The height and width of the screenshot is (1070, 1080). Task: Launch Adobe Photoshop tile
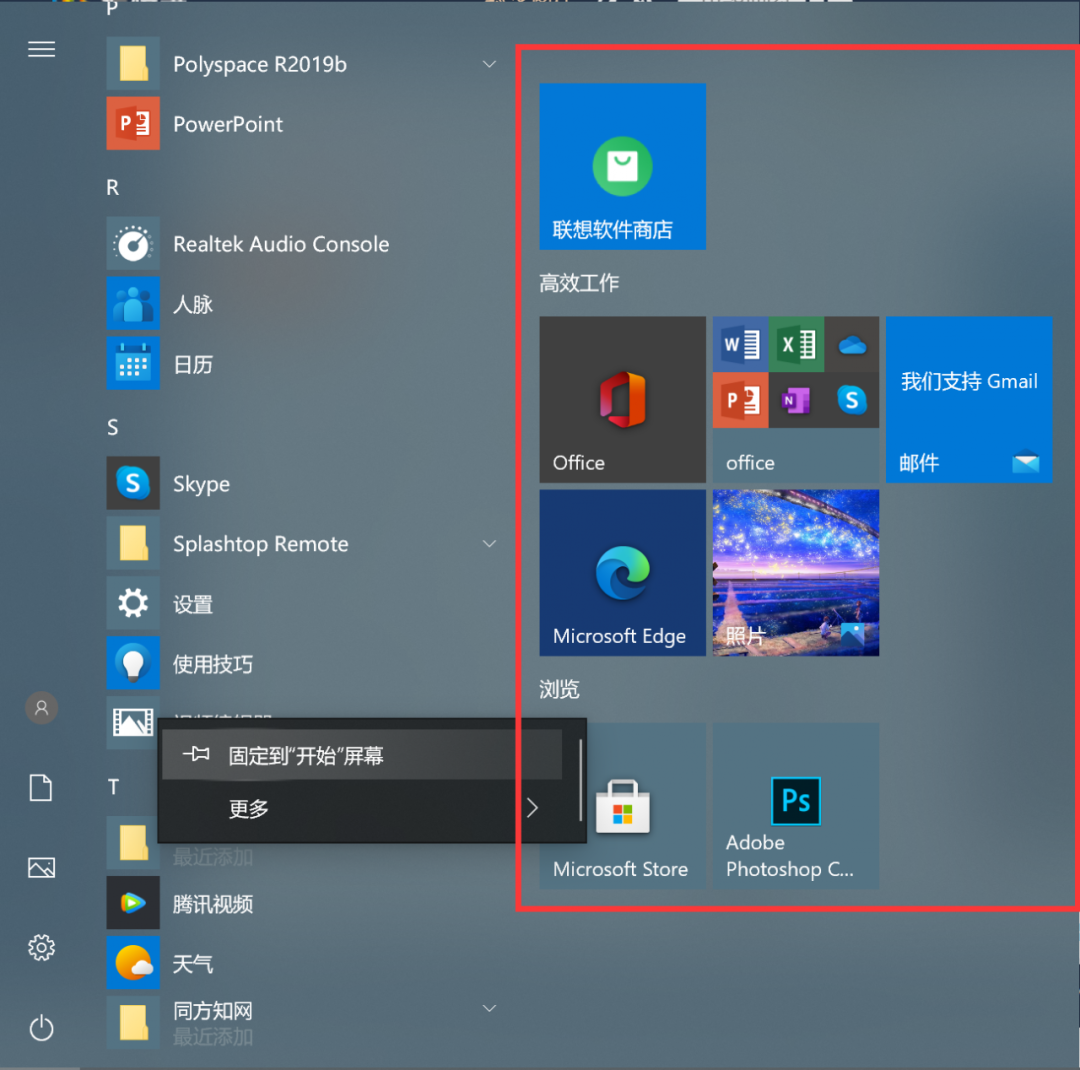click(x=796, y=805)
